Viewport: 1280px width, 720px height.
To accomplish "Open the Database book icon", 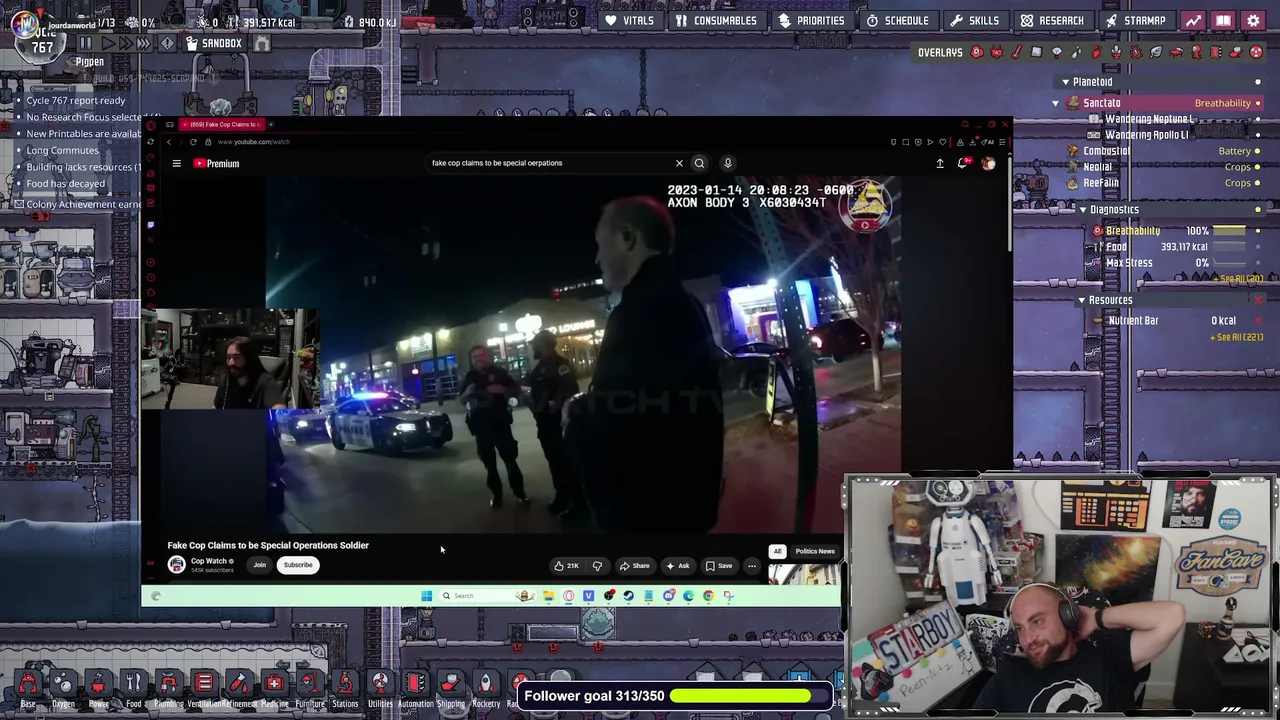I will pyautogui.click(x=1223, y=20).
